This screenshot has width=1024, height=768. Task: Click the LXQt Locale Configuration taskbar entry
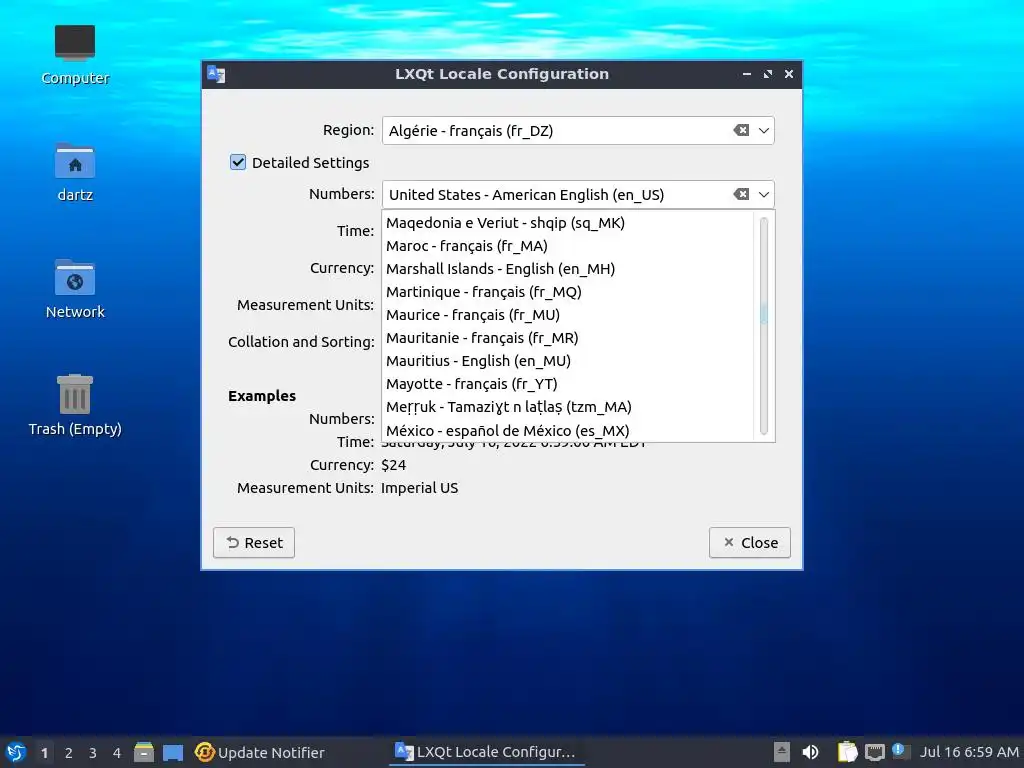click(x=487, y=752)
